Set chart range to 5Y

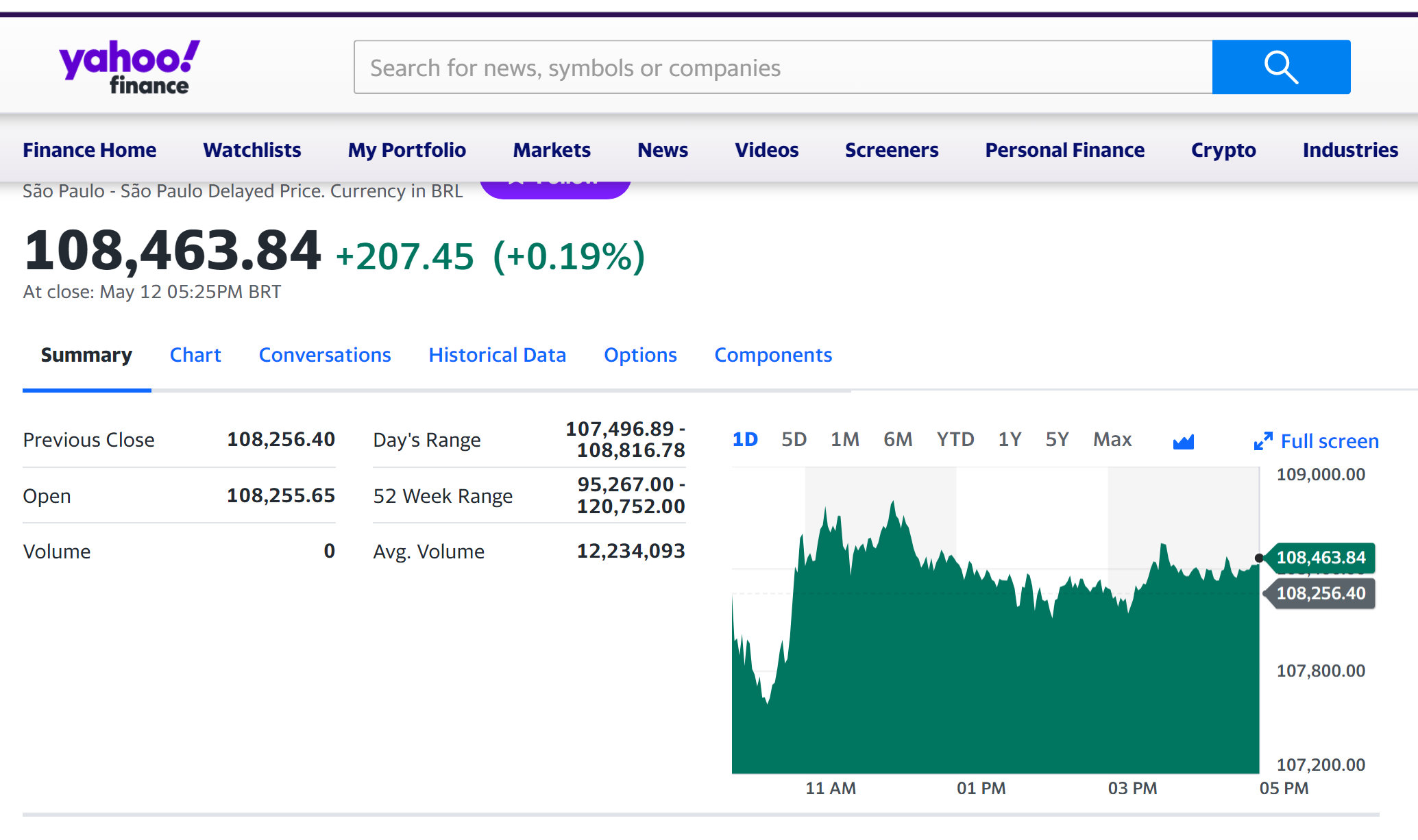pyautogui.click(x=1057, y=439)
